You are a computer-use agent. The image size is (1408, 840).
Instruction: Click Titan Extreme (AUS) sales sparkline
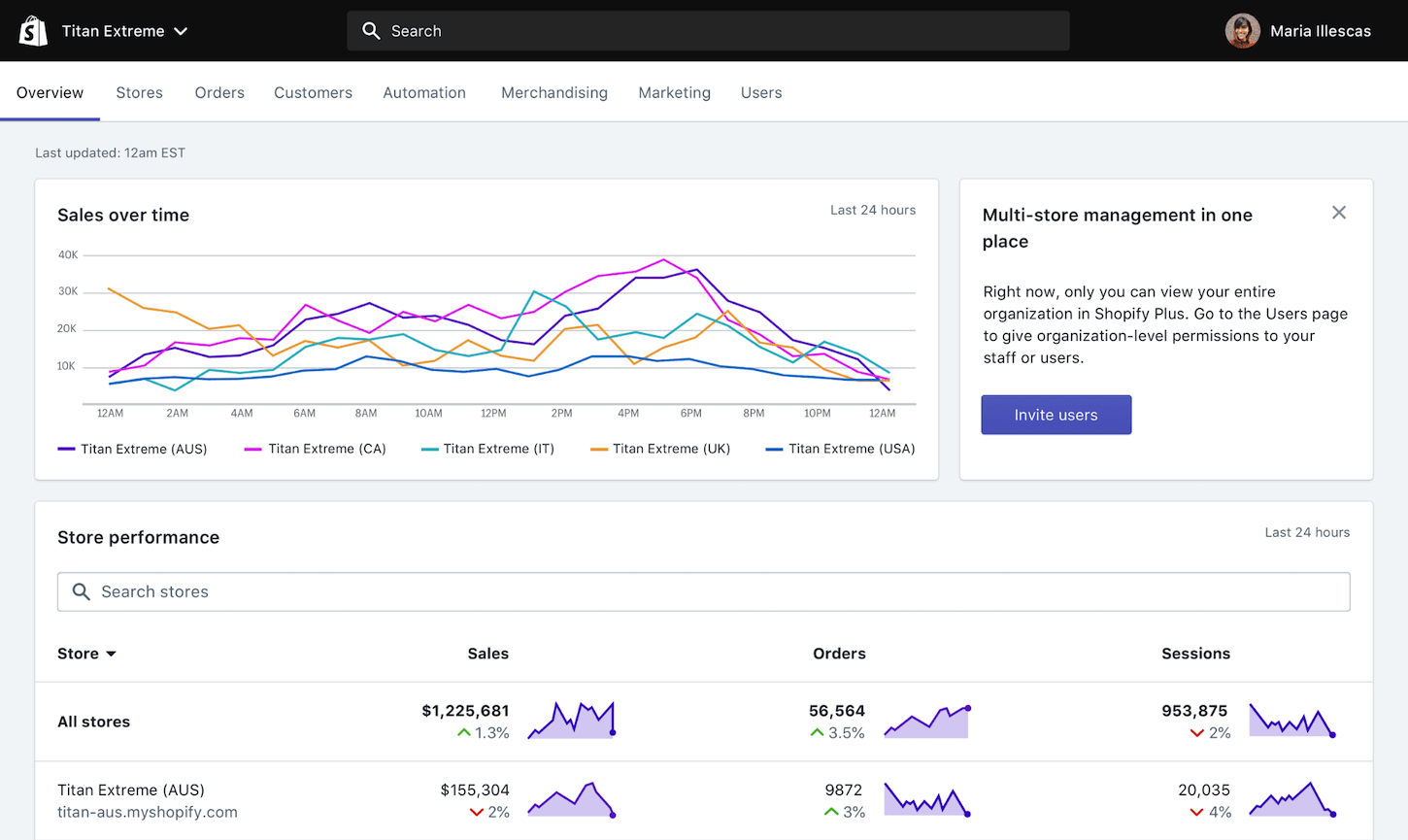pyautogui.click(x=572, y=799)
